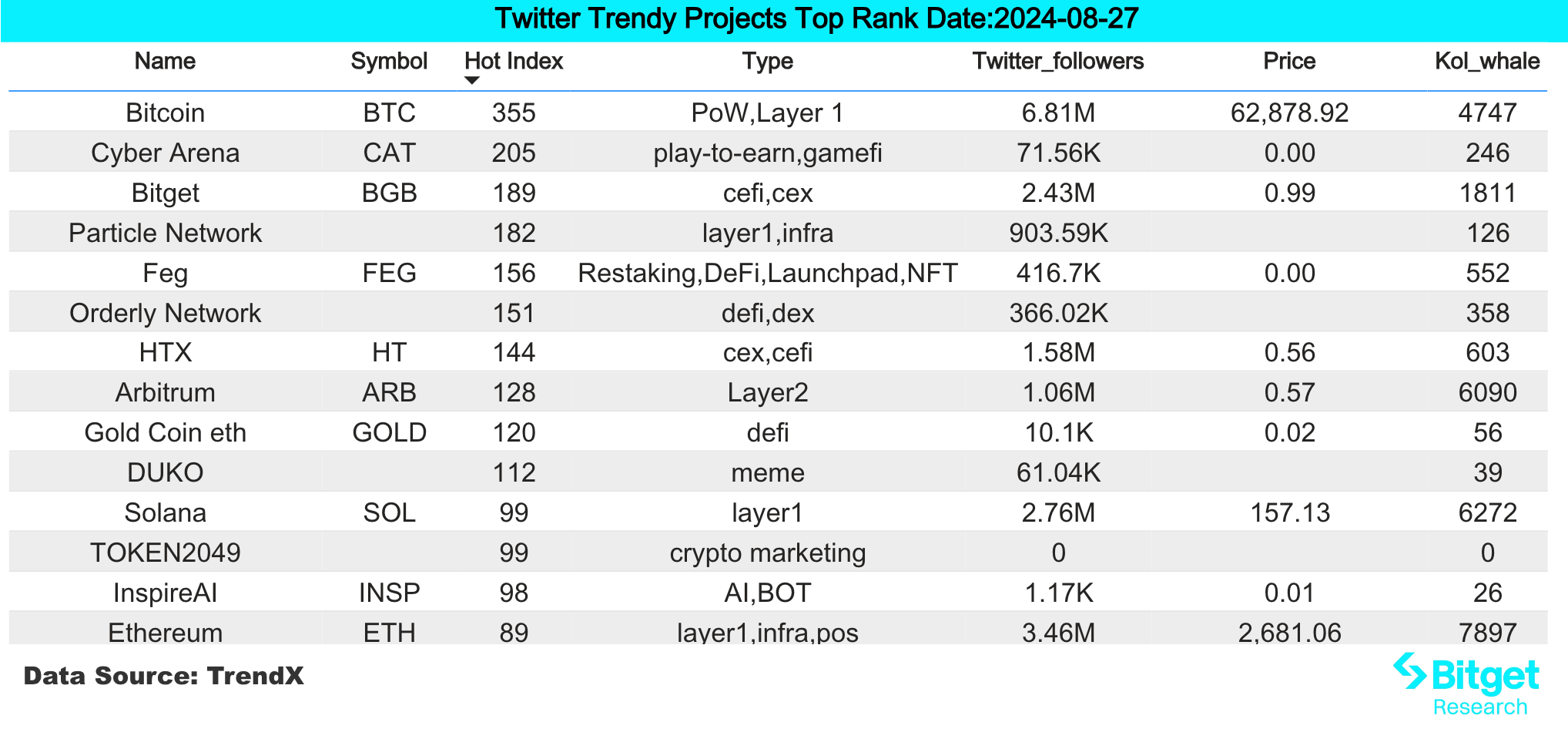Click the Symbol column header
1568x729 pixels.
click(x=389, y=62)
